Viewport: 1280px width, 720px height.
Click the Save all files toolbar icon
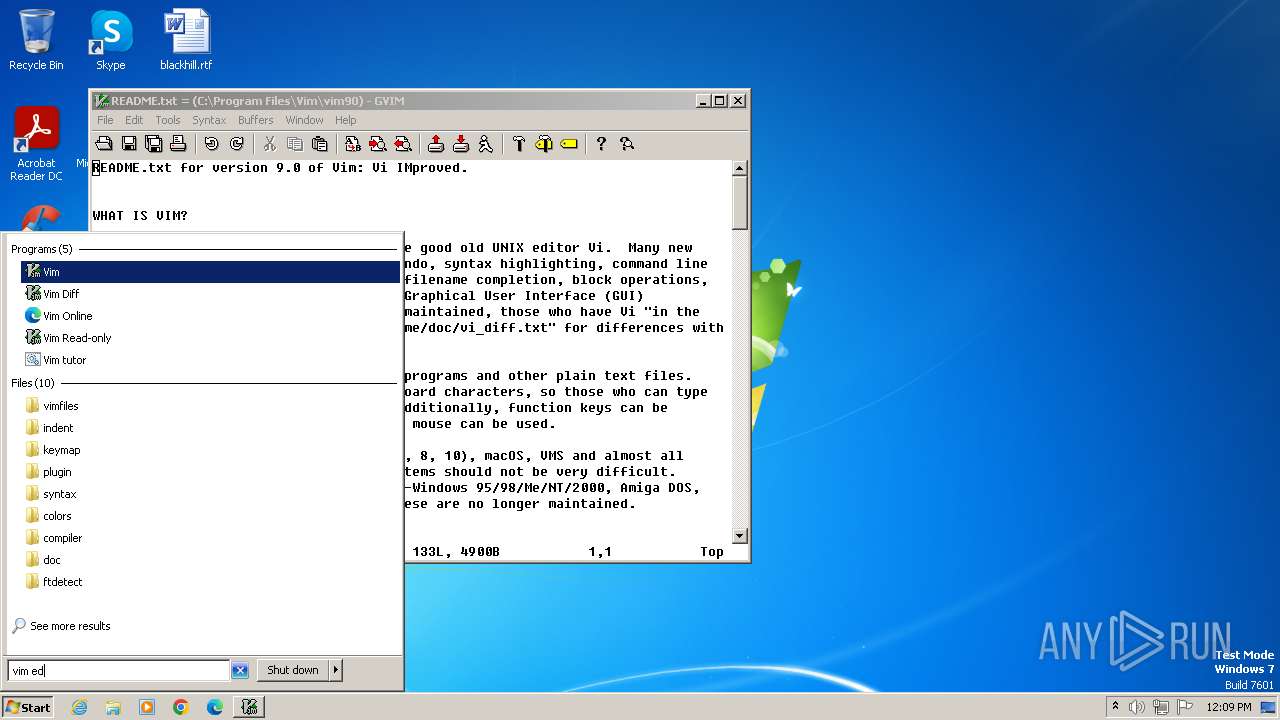tap(153, 144)
